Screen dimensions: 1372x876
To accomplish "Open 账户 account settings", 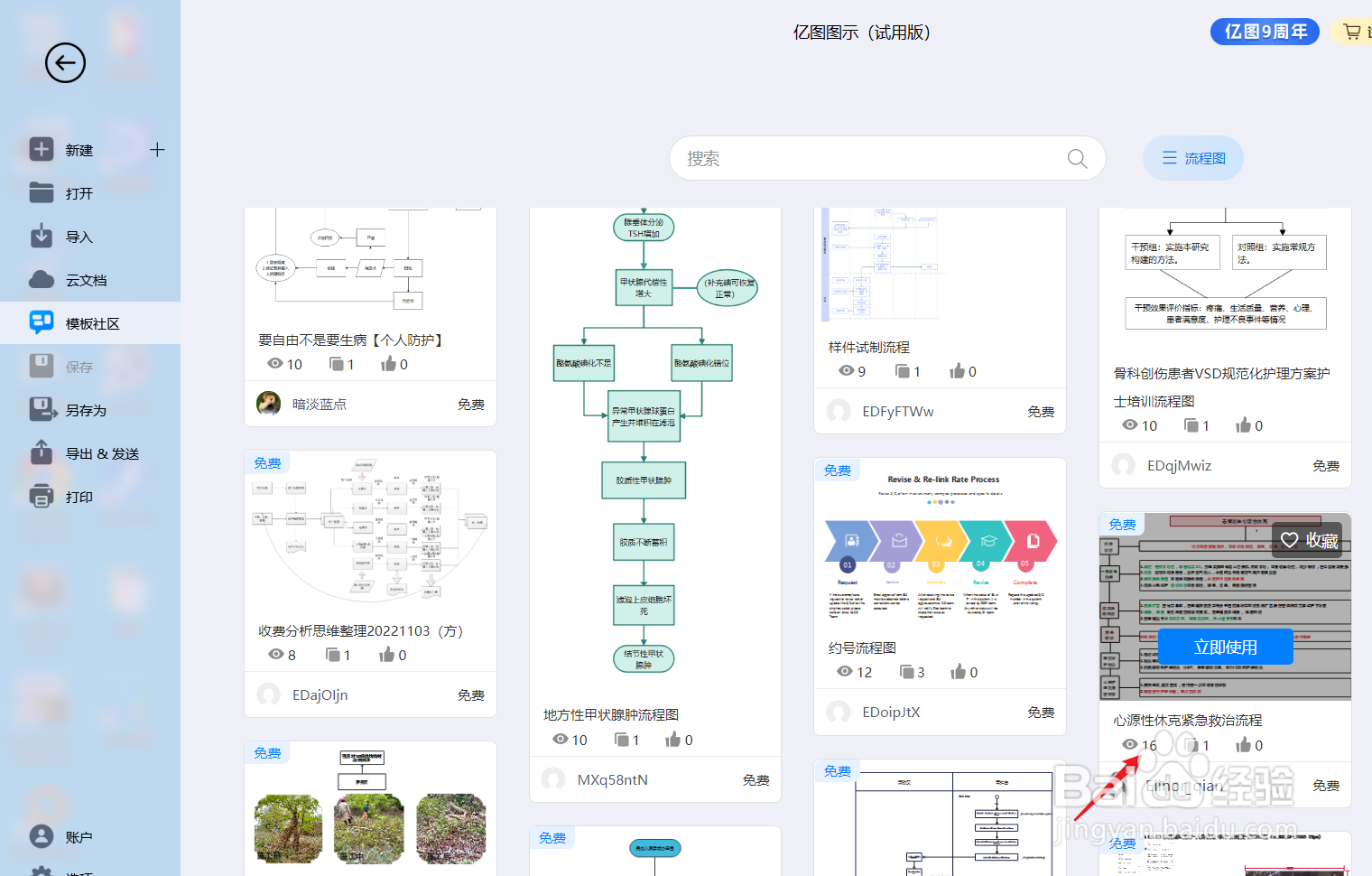I will (42, 836).
